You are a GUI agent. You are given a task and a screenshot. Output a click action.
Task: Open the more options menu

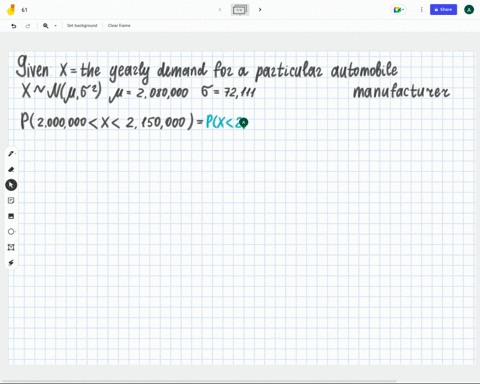coord(421,10)
